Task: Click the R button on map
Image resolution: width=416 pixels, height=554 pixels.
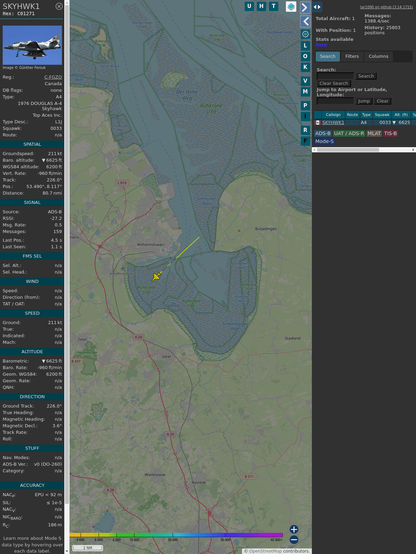Action: pyautogui.click(x=305, y=130)
